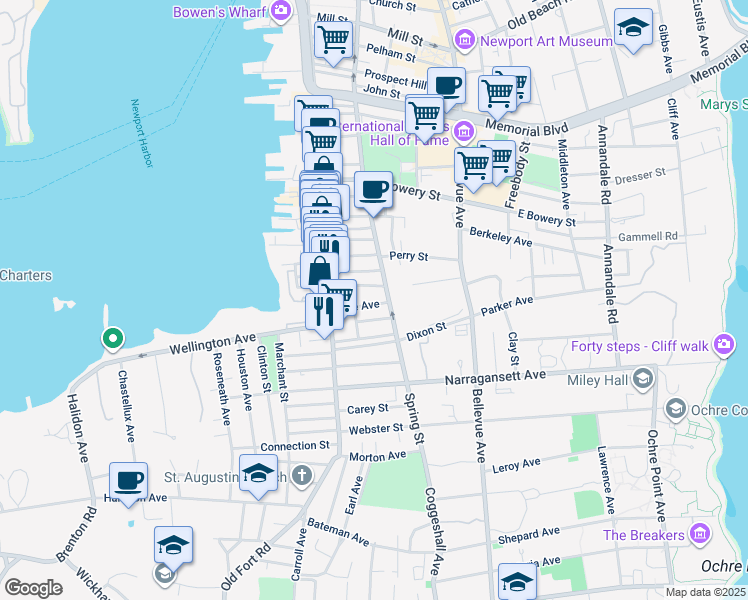
Task: Open the cafe marker on Harrison Ave
Action: (x=128, y=481)
